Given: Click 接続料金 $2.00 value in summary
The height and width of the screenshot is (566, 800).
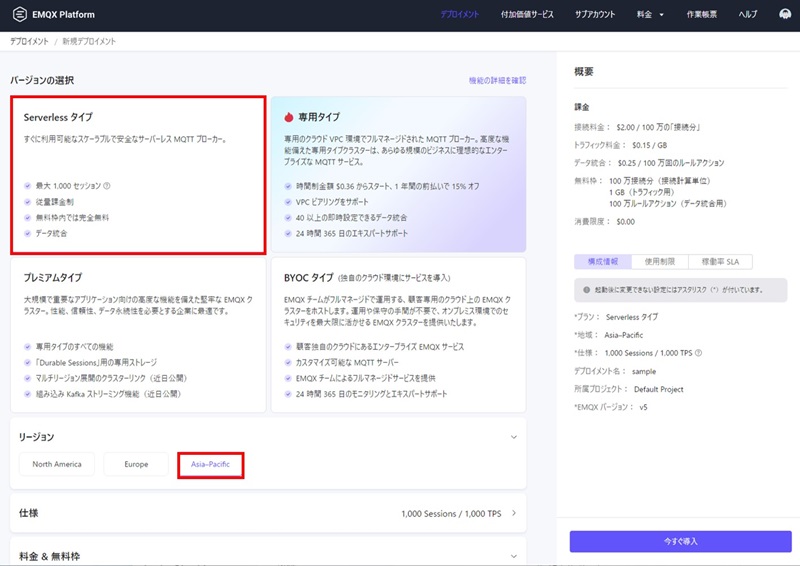Looking at the screenshot, I should pyautogui.click(x=658, y=127).
